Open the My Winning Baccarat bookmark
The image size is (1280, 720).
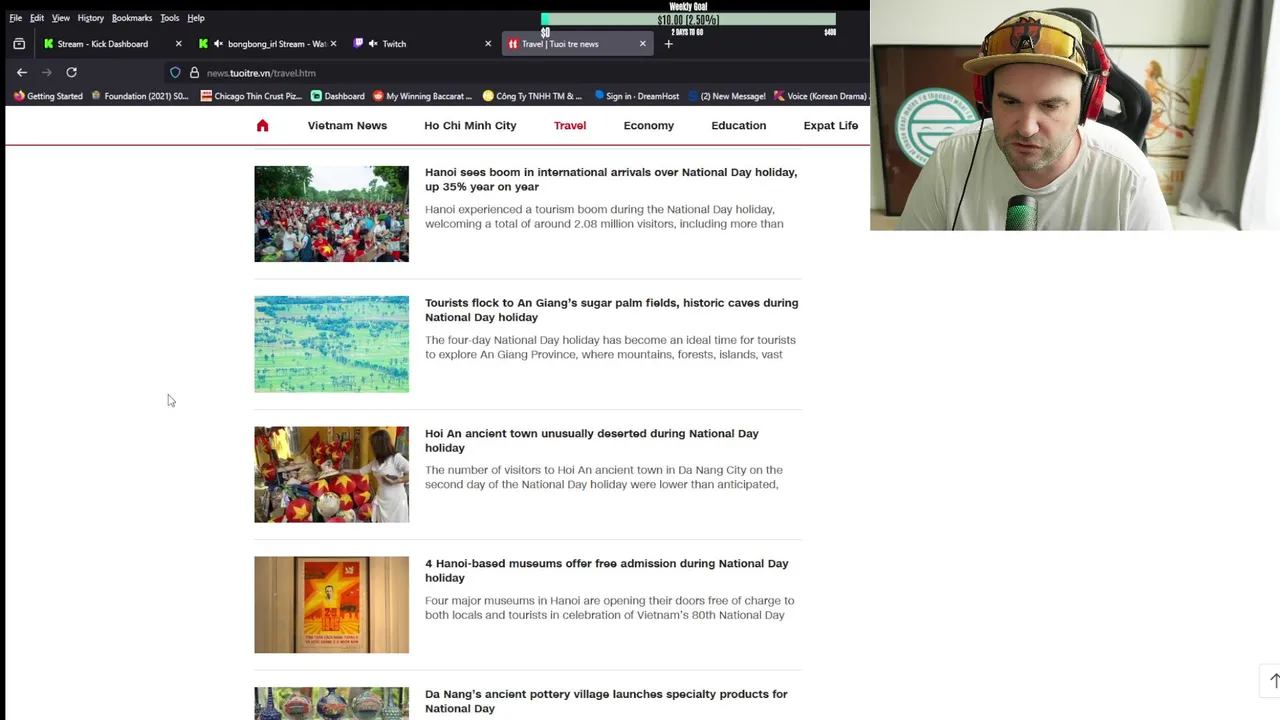422,96
